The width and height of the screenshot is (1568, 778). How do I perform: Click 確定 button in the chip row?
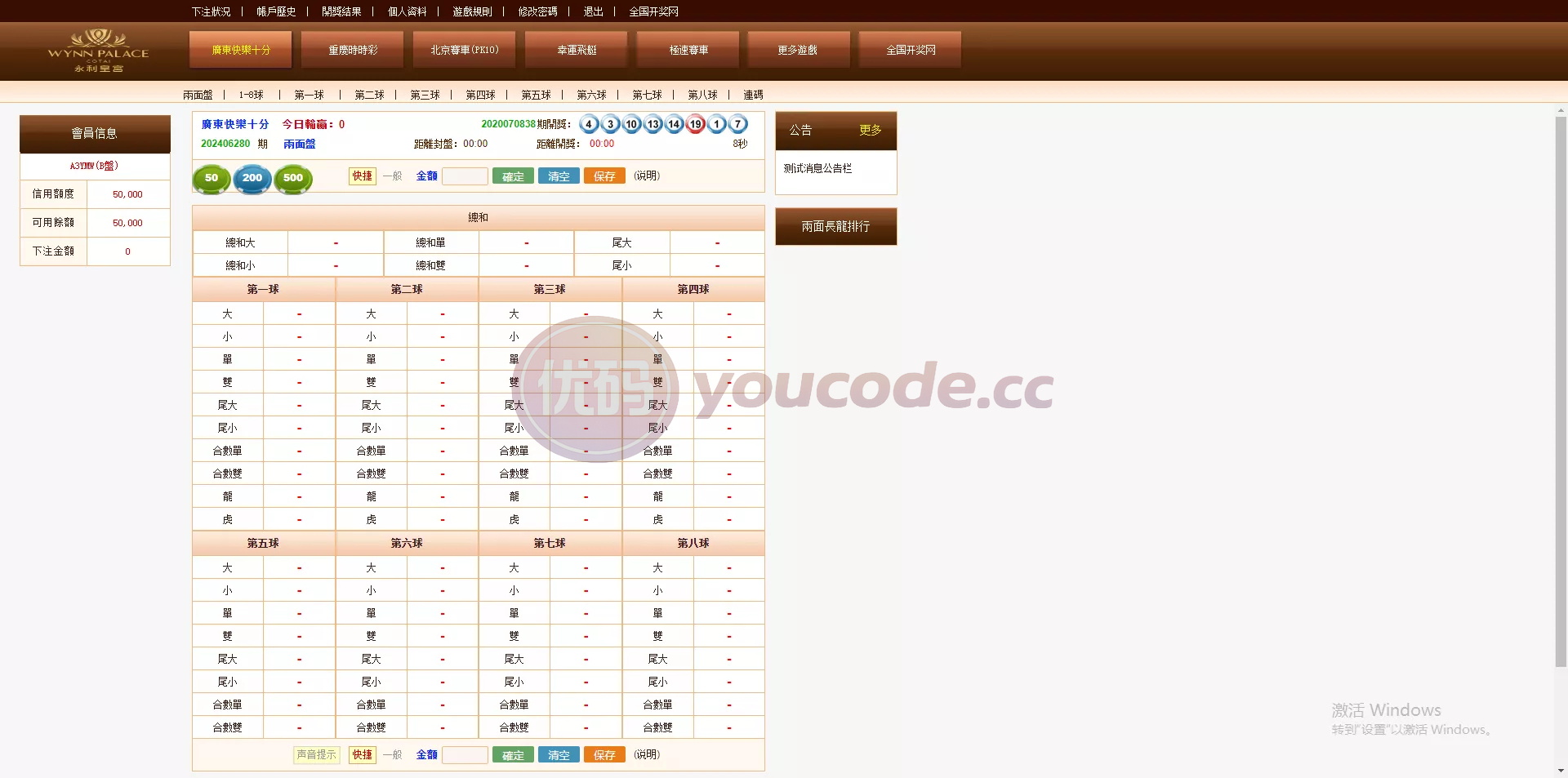[x=513, y=176]
